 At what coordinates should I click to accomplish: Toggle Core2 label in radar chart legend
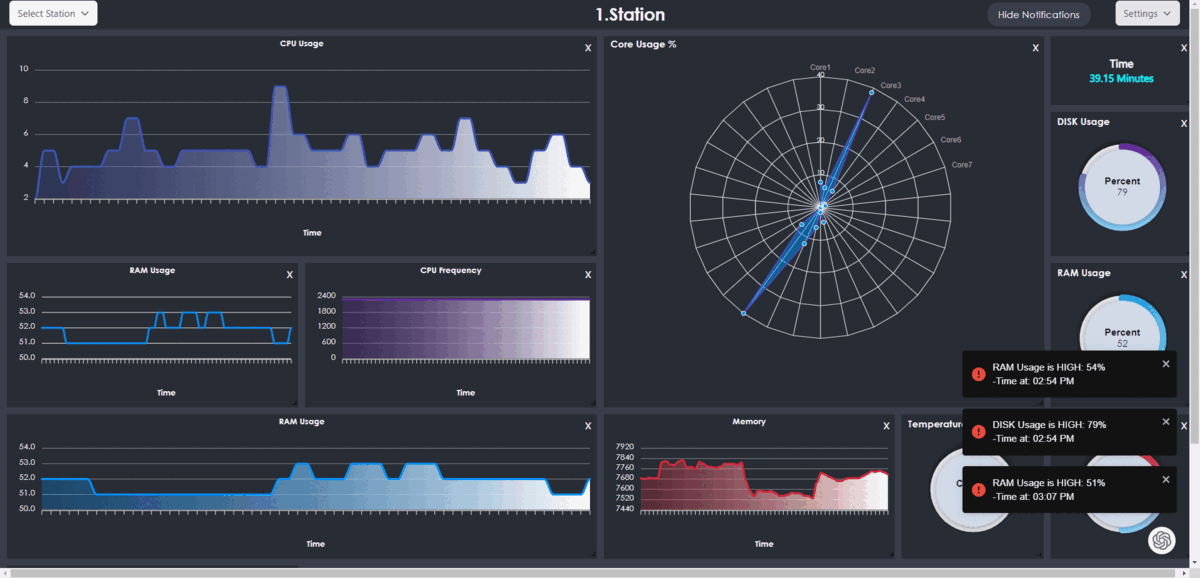click(x=865, y=71)
